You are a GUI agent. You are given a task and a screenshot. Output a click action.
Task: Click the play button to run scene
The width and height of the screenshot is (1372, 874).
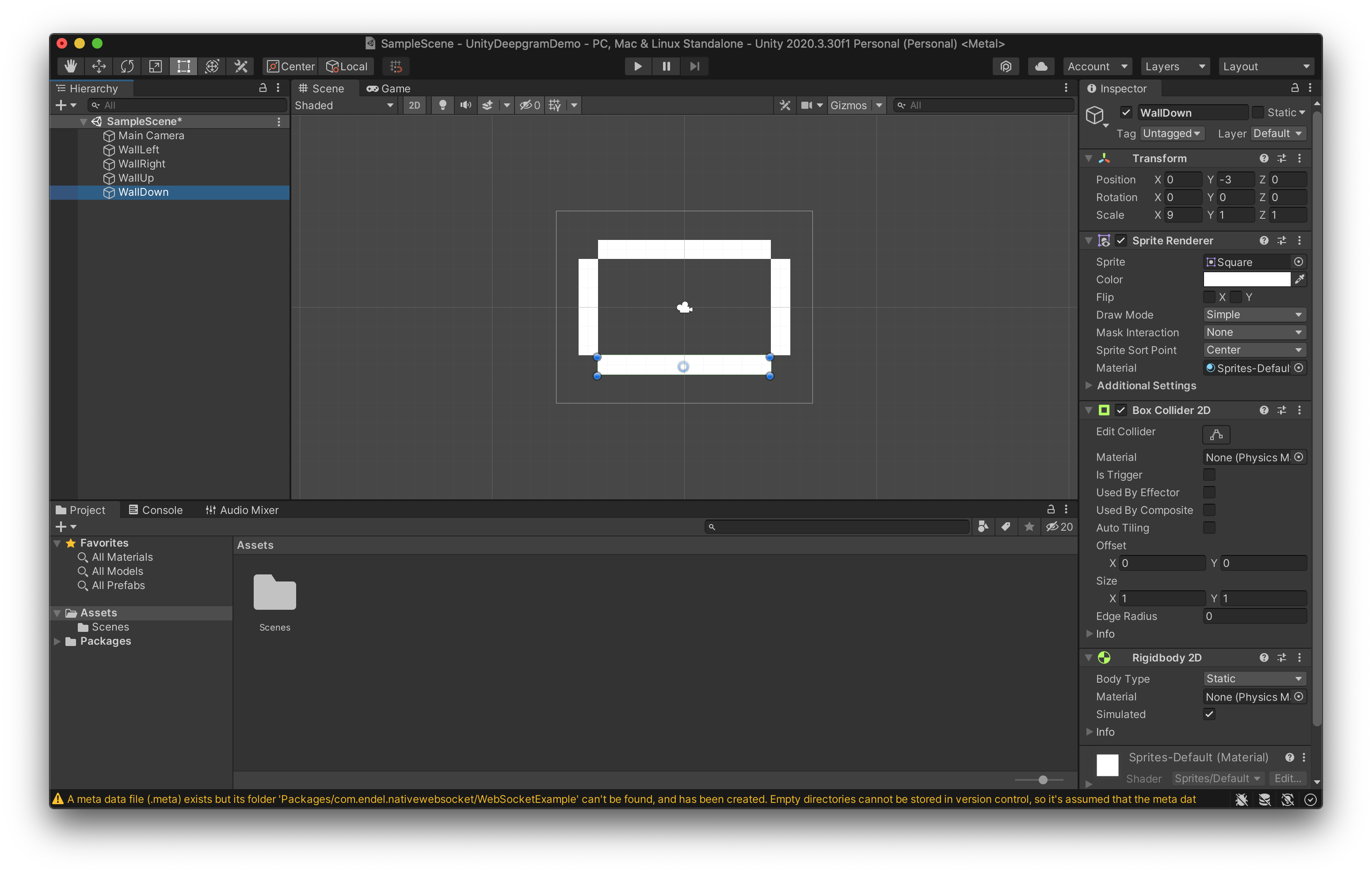pos(637,66)
